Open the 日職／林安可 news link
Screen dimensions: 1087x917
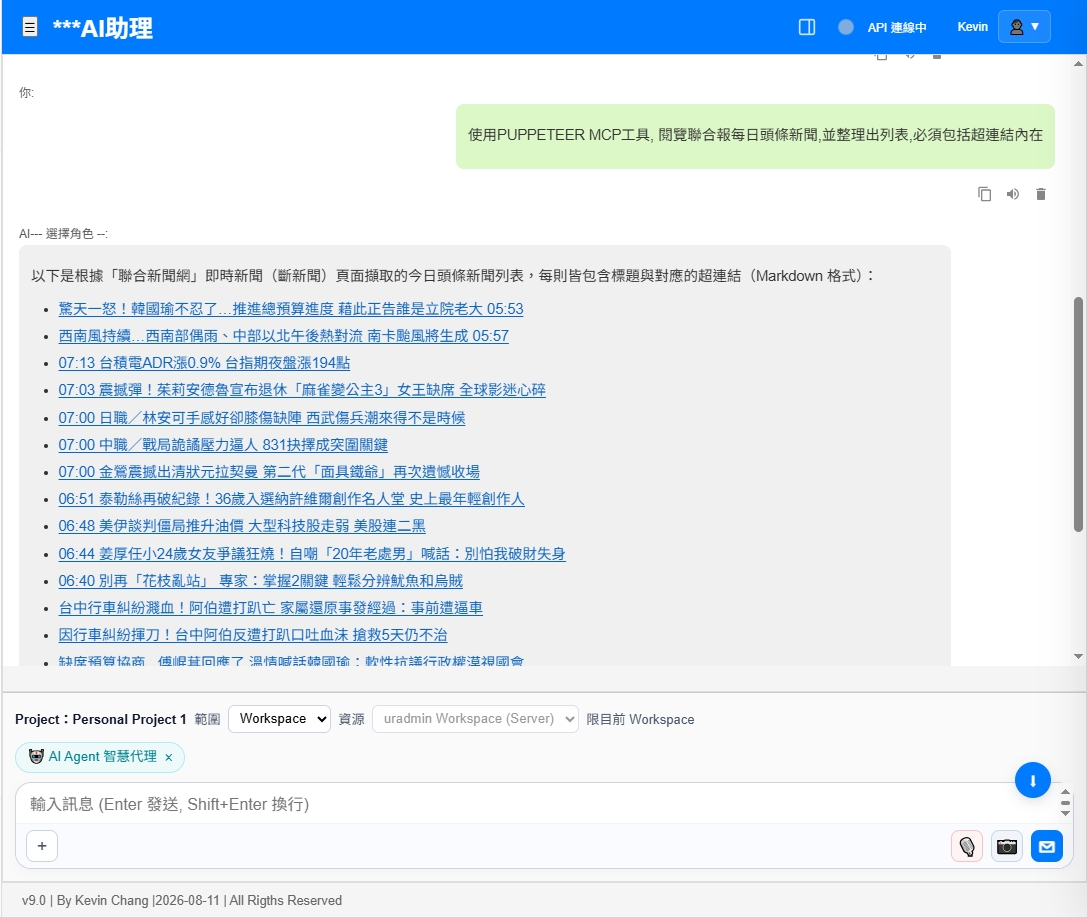coord(261,417)
